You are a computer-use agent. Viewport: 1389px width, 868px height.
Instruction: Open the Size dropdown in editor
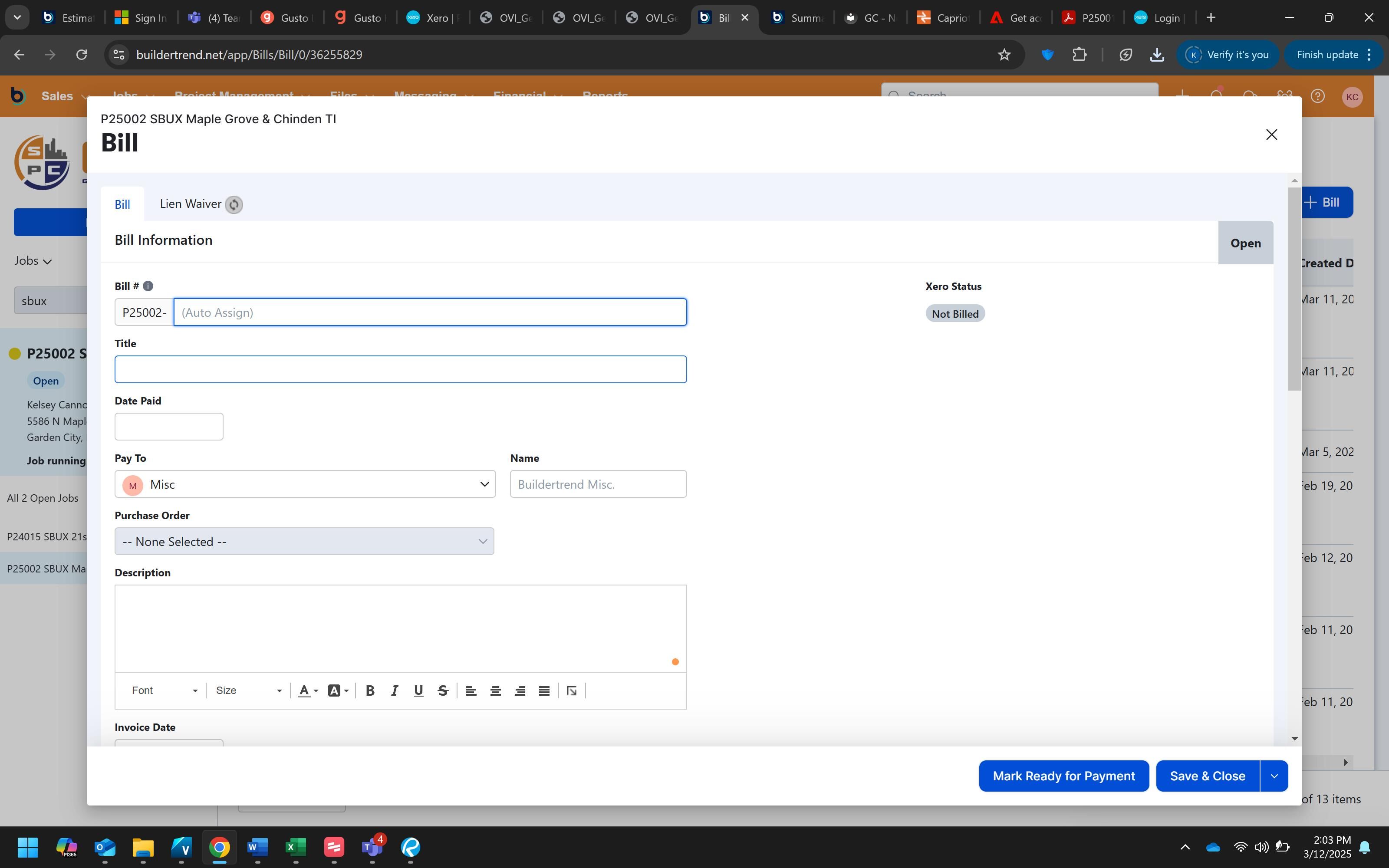tap(248, 690)
